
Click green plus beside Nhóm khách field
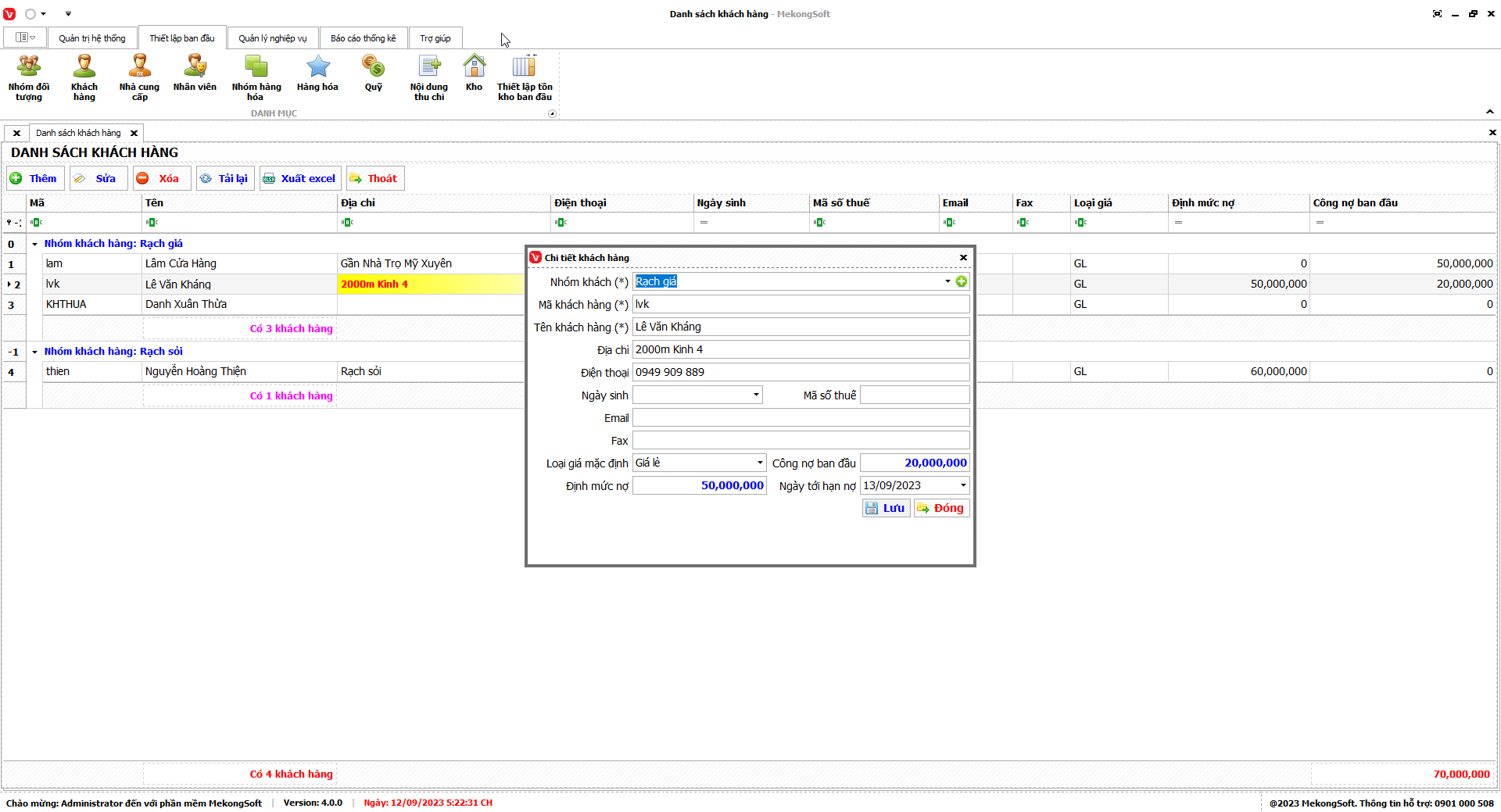click(x=962, y=281)
